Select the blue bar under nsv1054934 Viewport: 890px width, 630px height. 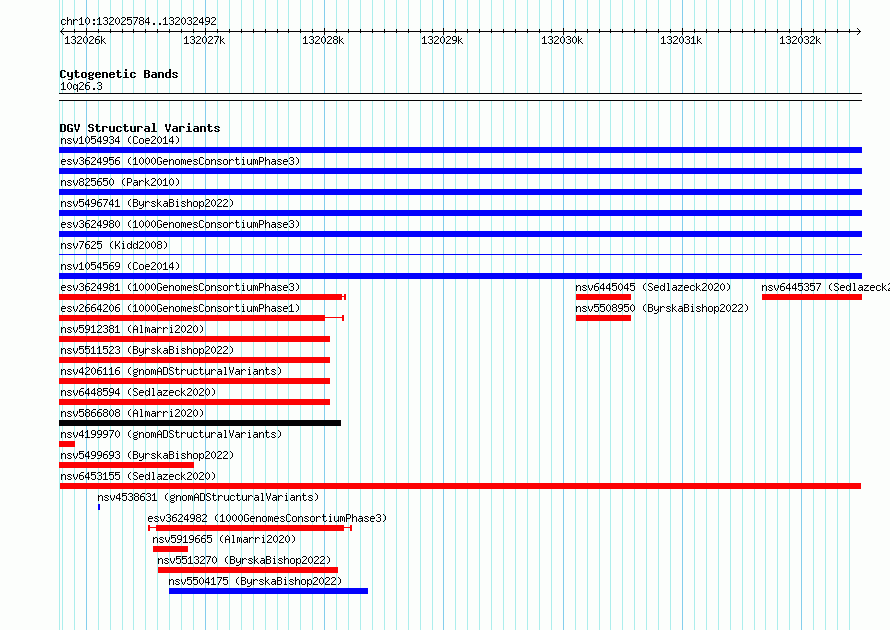460,150
